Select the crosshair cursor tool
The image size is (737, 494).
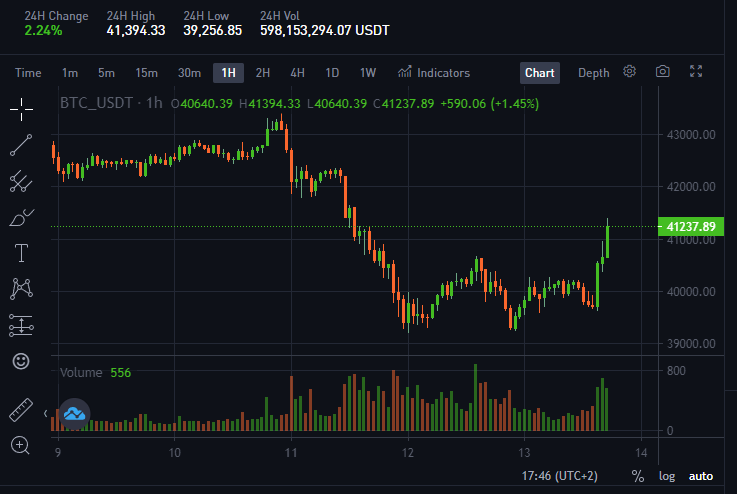pos(21,110)
